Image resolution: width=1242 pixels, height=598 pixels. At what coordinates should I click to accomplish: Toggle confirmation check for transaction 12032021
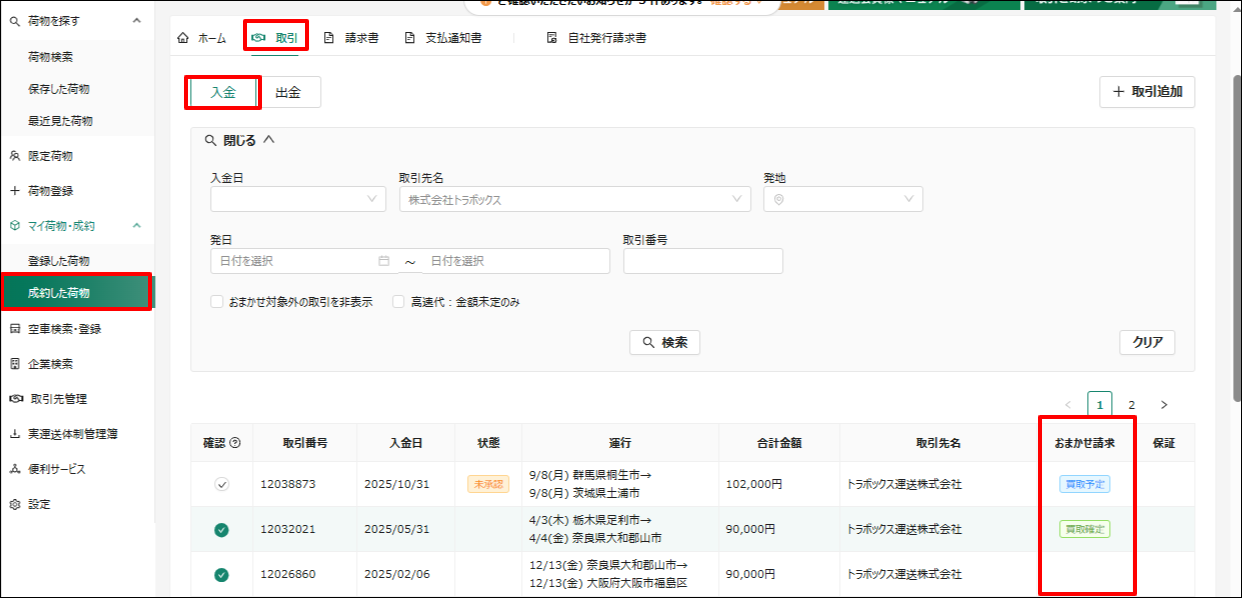(222, 529)
